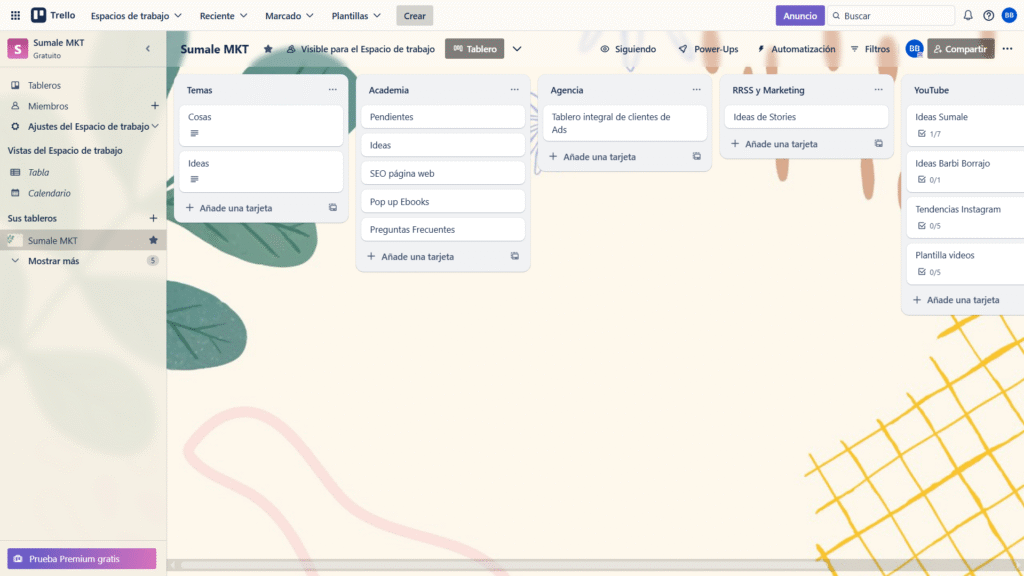Create card from template in Agencia list
This screenshot has height=576, width=1024.
pyautogui.click(x=697, y=157)
